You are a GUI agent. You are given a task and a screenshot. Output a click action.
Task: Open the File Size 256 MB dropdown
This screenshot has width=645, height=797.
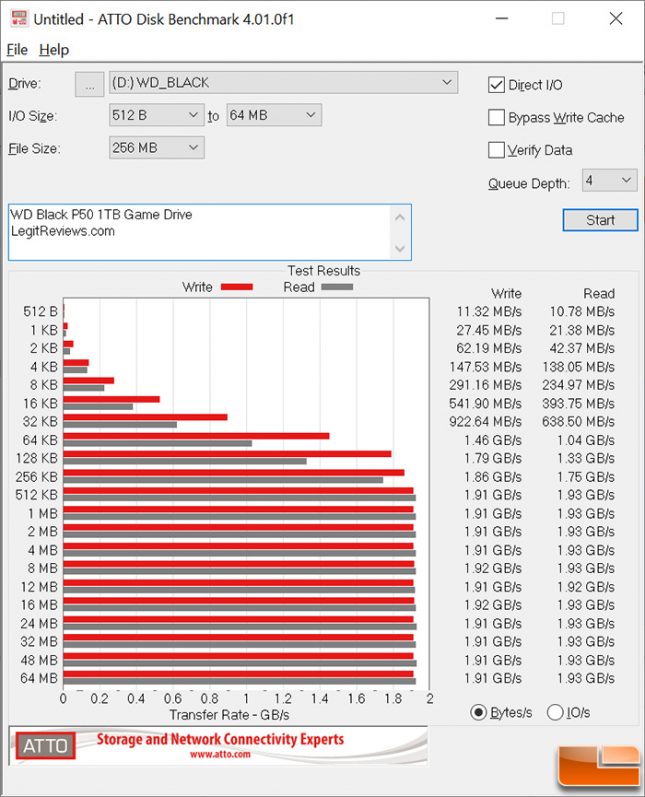(x=157, y=148)
